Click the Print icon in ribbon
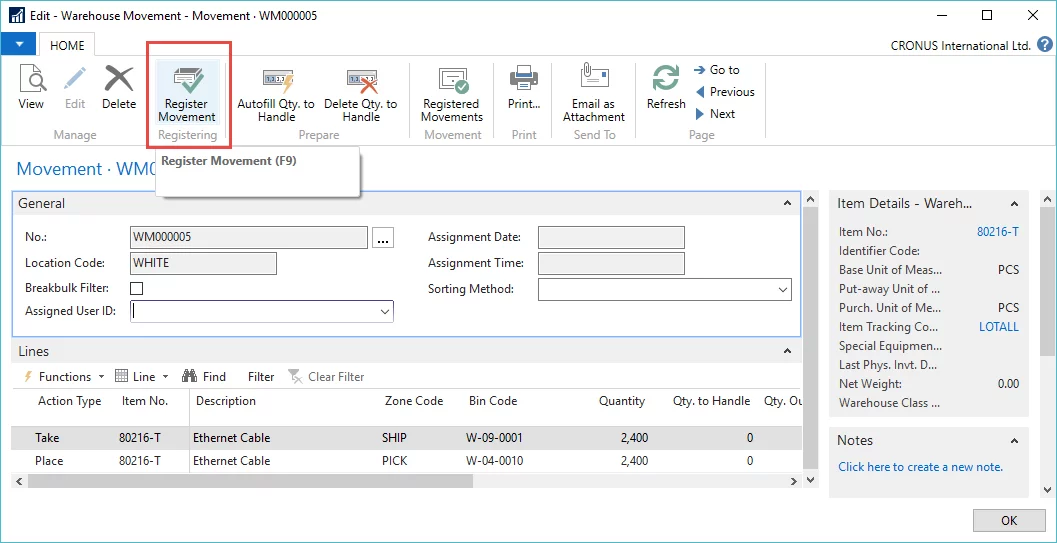 coord(523,82)
